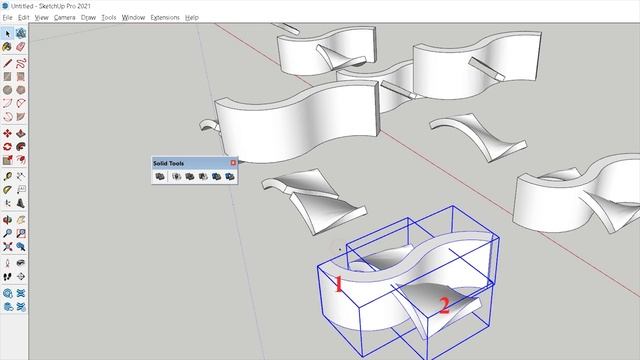
Task: Click the Previous view tool
Action: [21, 247]
